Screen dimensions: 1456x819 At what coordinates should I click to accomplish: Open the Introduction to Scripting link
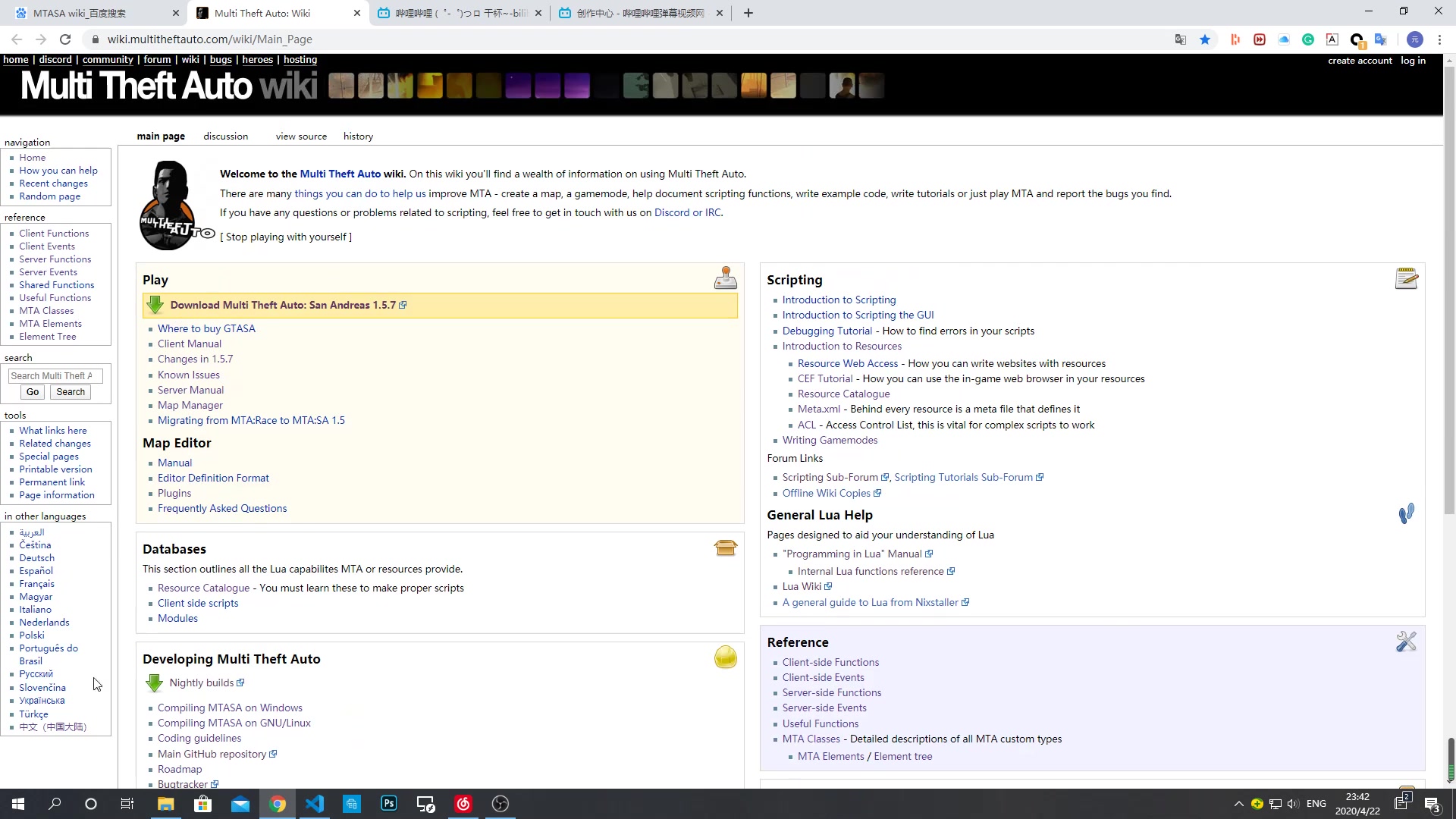click(839, 300)
